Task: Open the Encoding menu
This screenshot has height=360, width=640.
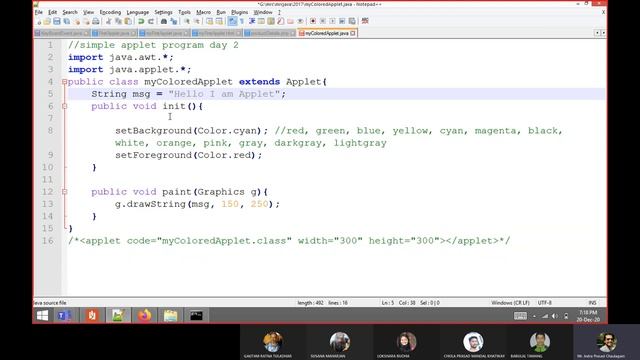Action: 110,12
